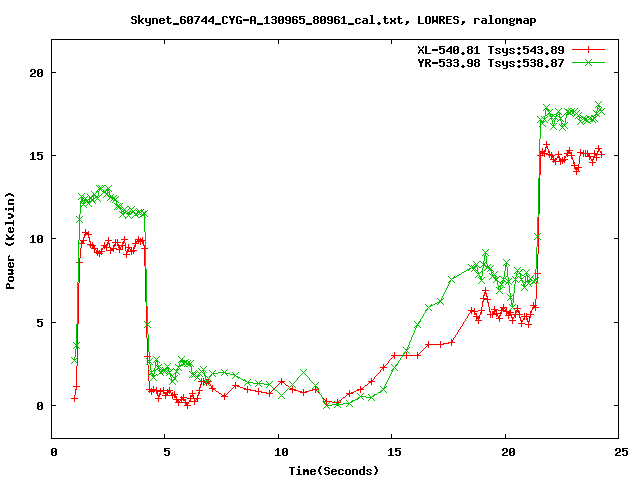Image resolution: width=640 pixels, height=480 pixels.
Task: Click x-axis tick label 20
Action: coord(508,452)
